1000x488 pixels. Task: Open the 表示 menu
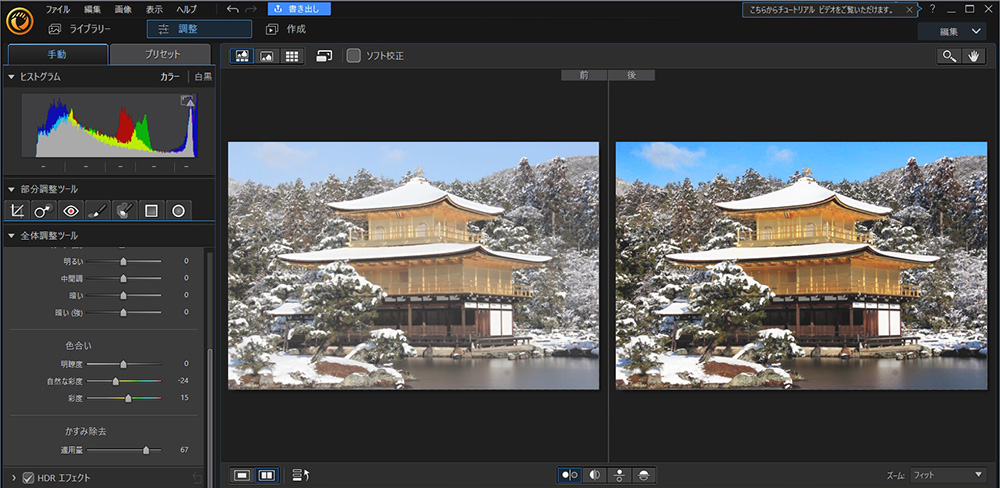click(x=154, y=10)
